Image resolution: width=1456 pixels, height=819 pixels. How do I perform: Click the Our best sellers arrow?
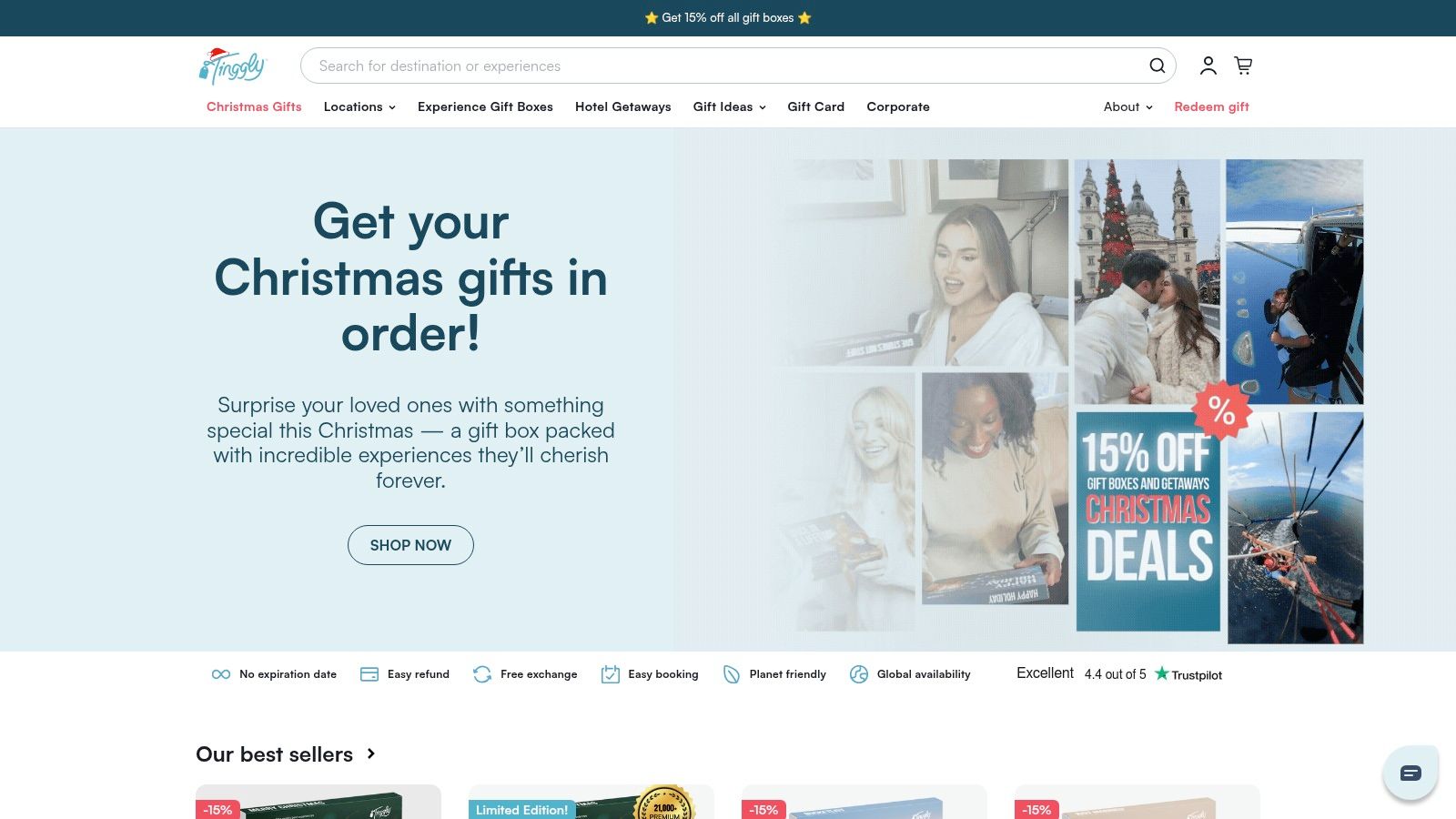click(370, 753)
